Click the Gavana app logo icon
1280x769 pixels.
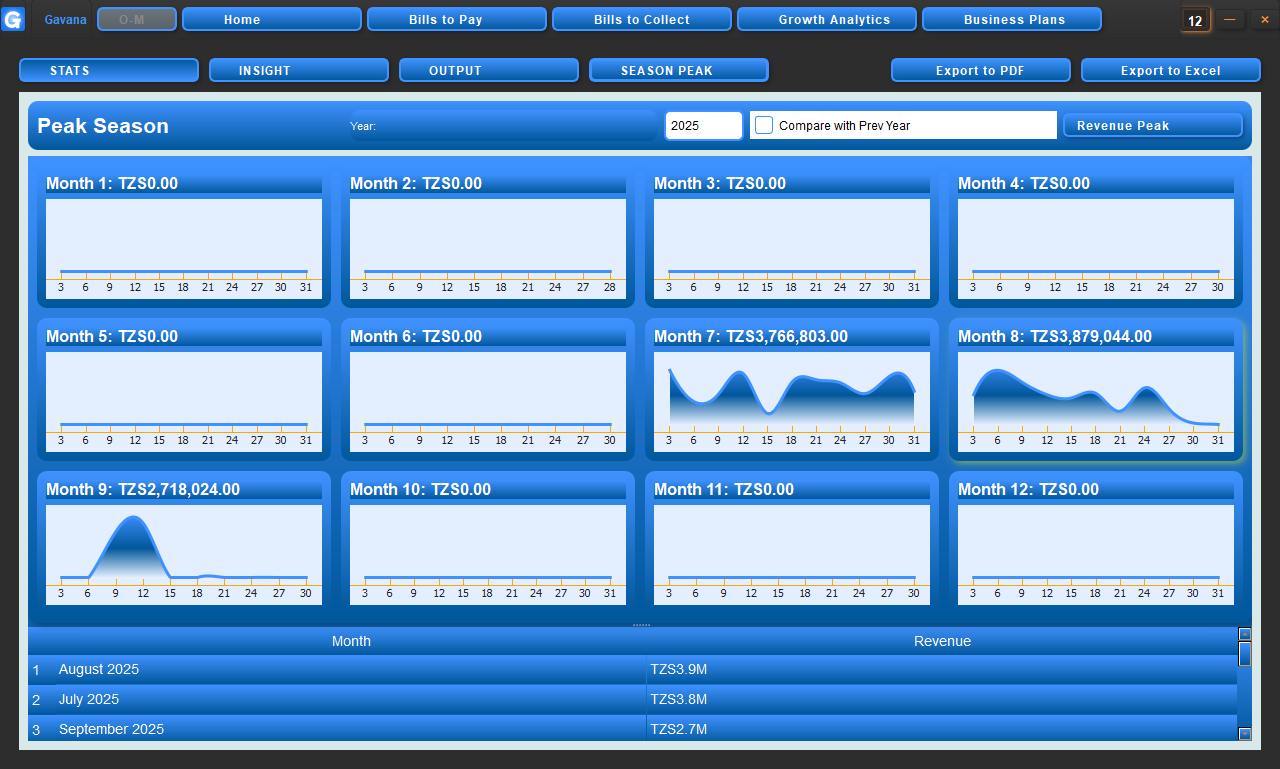click(x=13, y=19)
